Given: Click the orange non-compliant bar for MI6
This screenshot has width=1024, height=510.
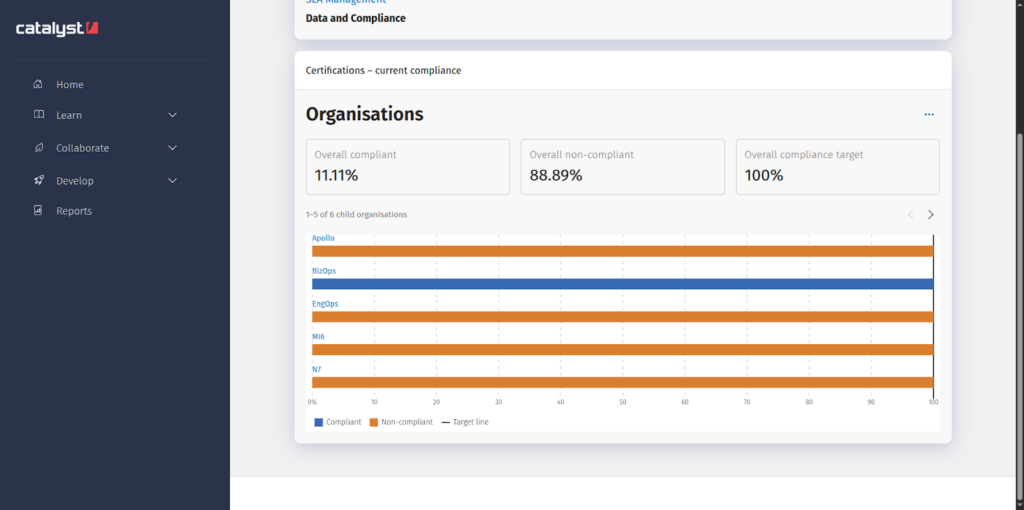Looking at the screenshot, I should point(622,349).
